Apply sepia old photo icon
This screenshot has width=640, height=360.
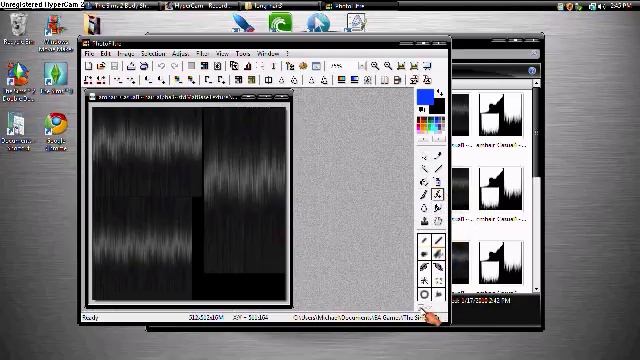coord(251,80)
